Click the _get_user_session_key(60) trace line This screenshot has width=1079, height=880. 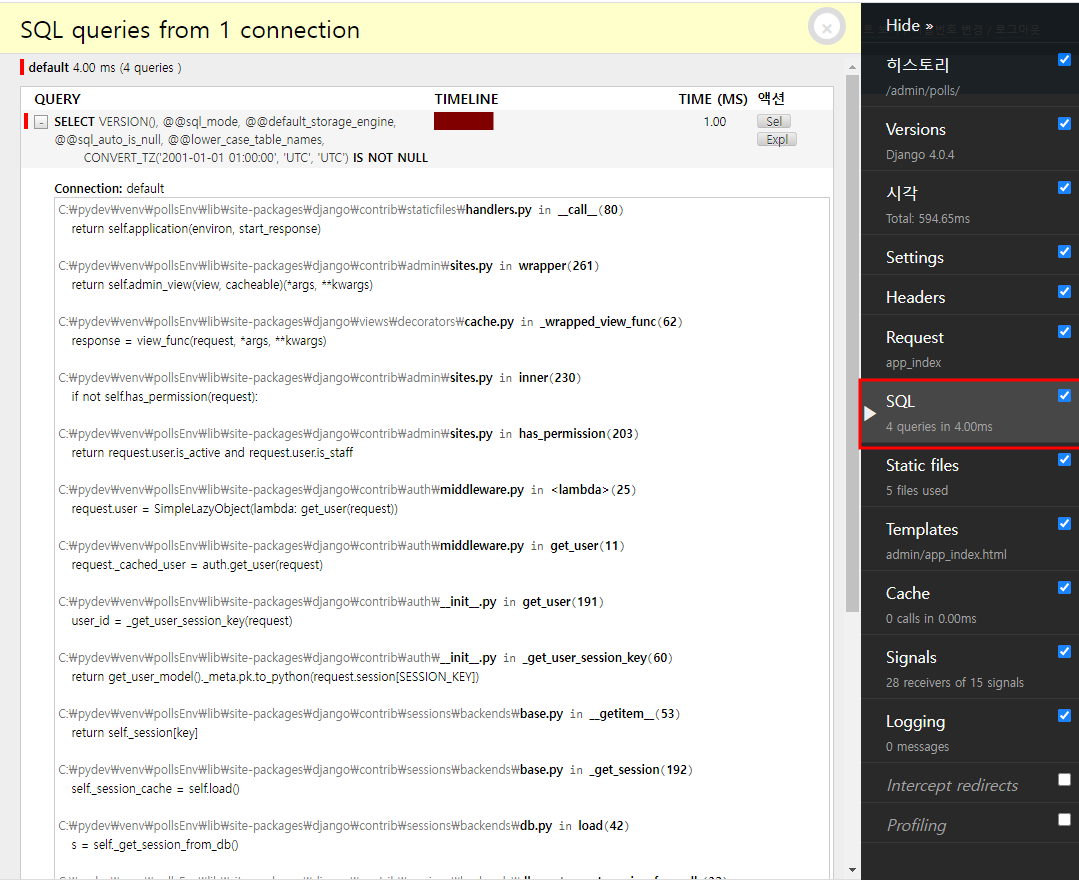point(365,658)
